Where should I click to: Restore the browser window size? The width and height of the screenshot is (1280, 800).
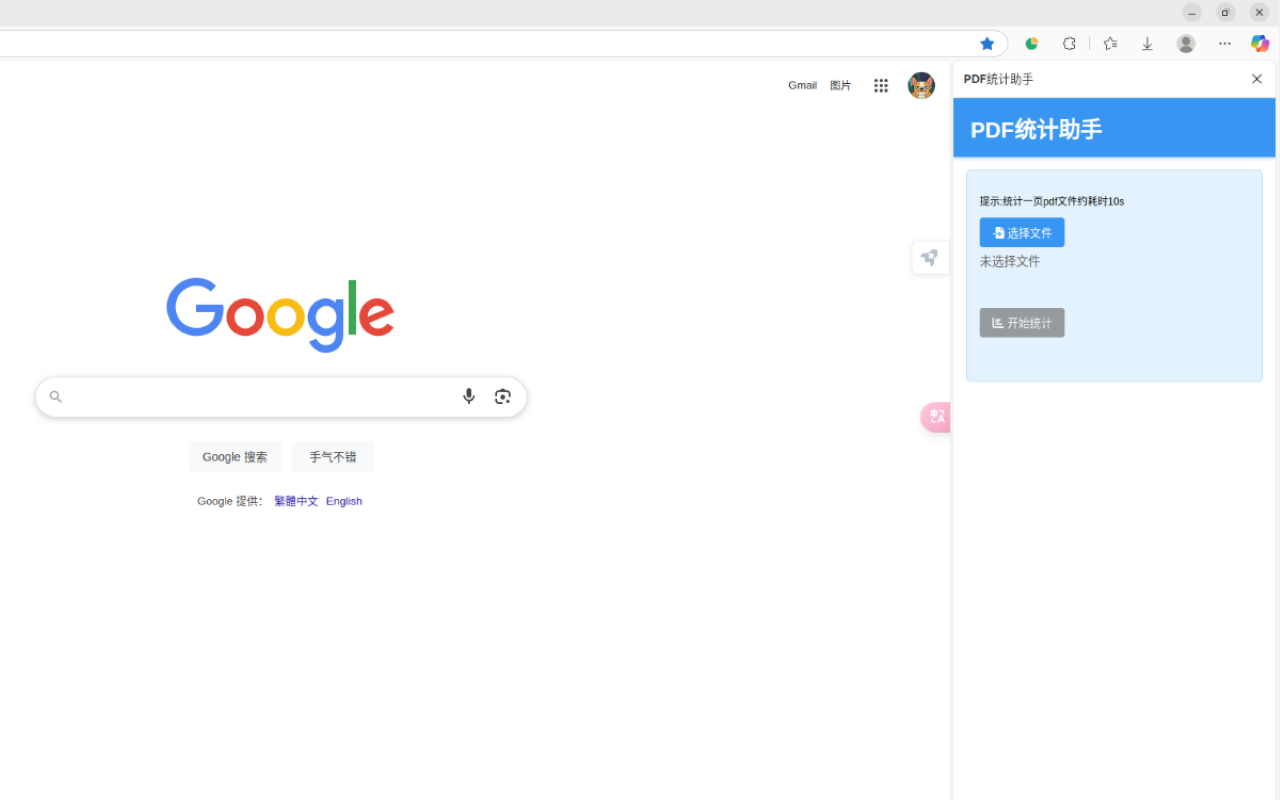1226,12
